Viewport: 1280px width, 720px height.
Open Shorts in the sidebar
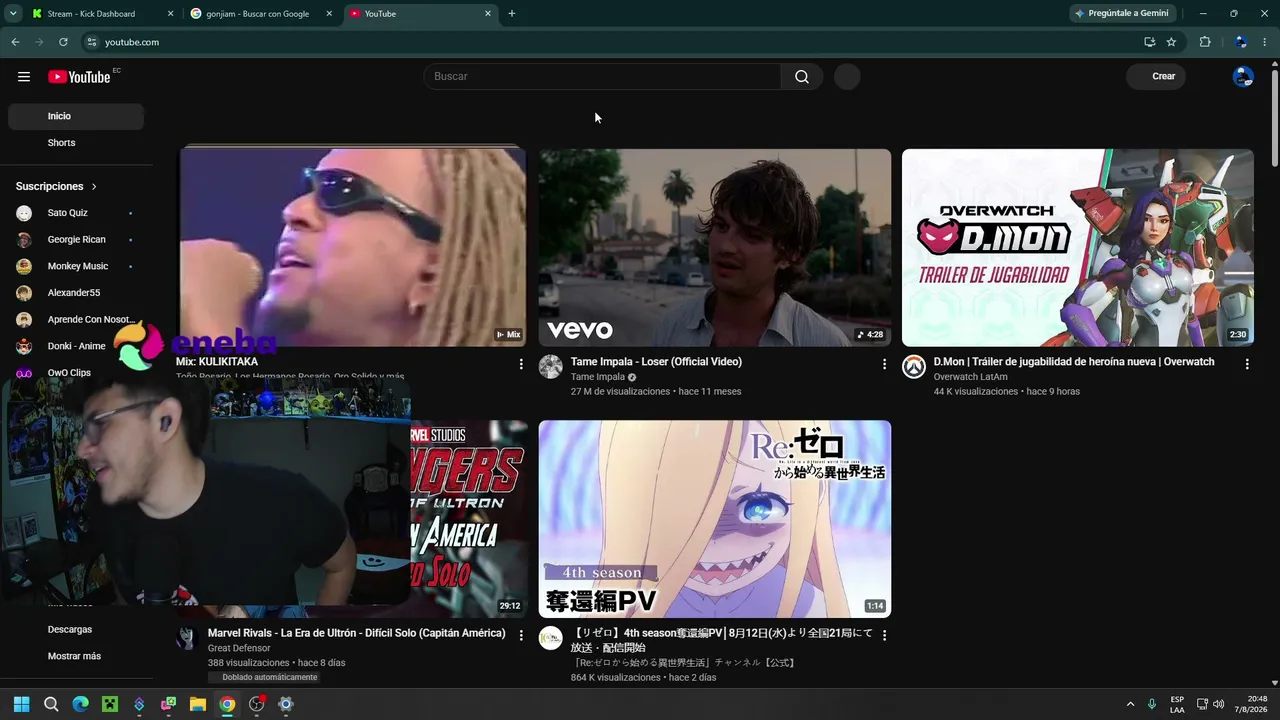click(x=76, y=143)
